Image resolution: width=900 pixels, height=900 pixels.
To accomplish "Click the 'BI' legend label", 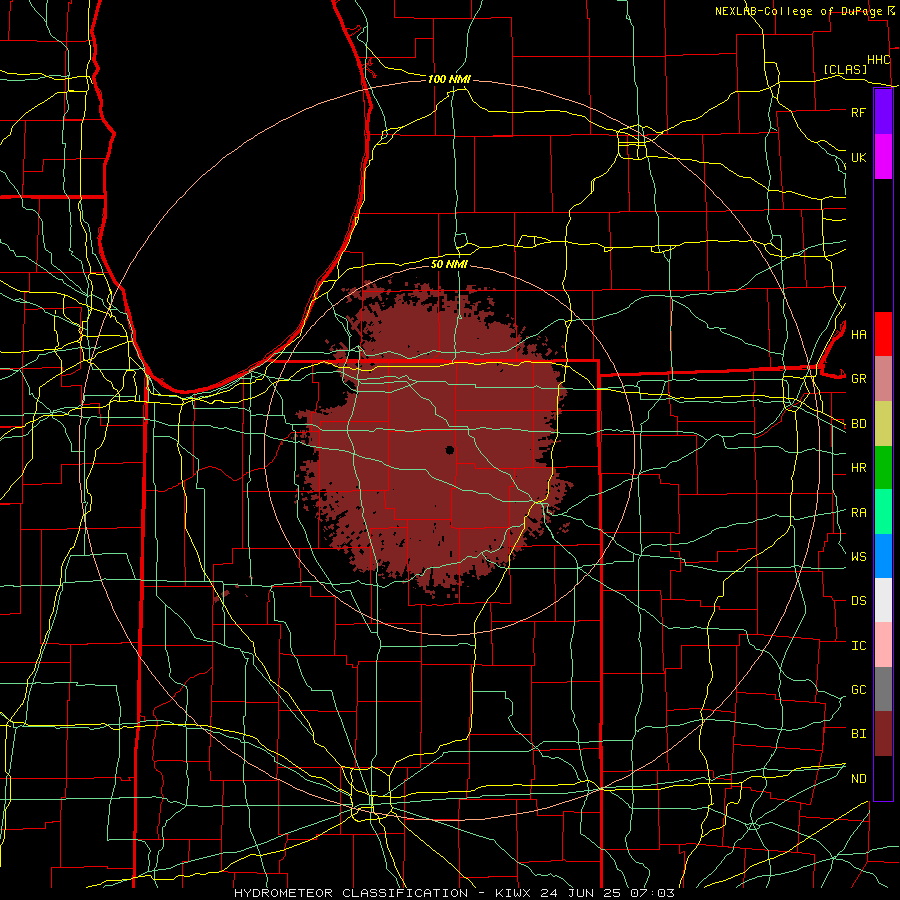I will [858, 734].
